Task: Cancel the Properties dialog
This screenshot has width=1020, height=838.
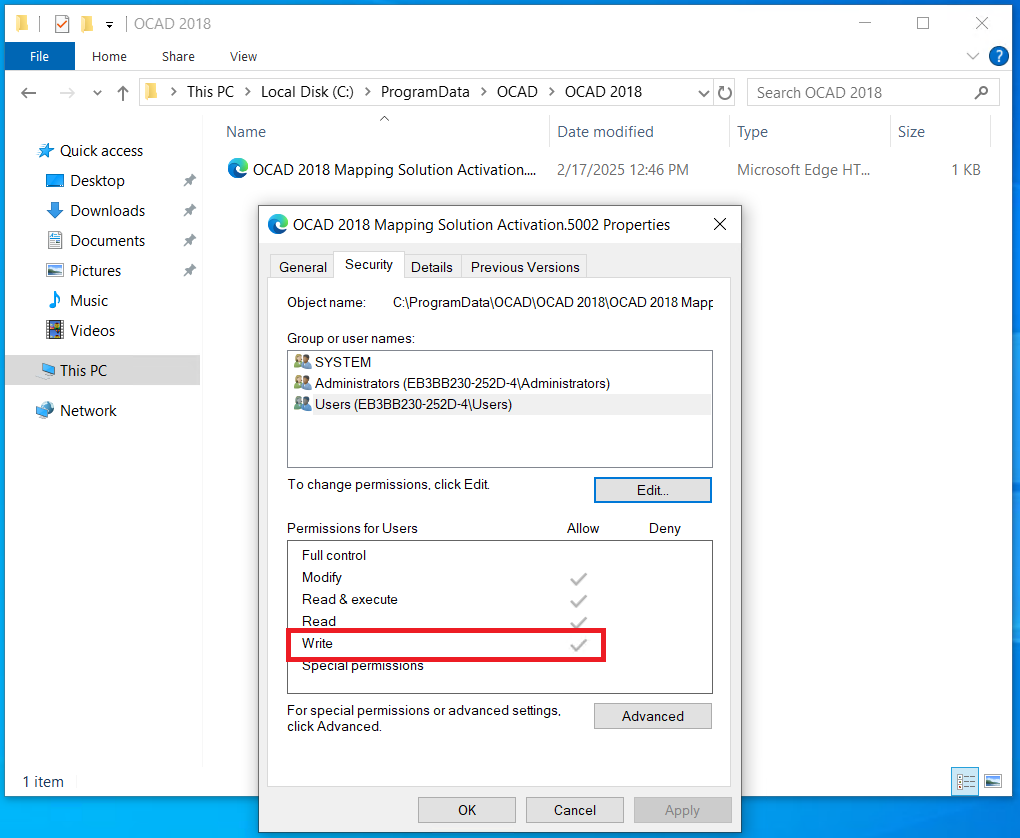Action: pos(574,810)
